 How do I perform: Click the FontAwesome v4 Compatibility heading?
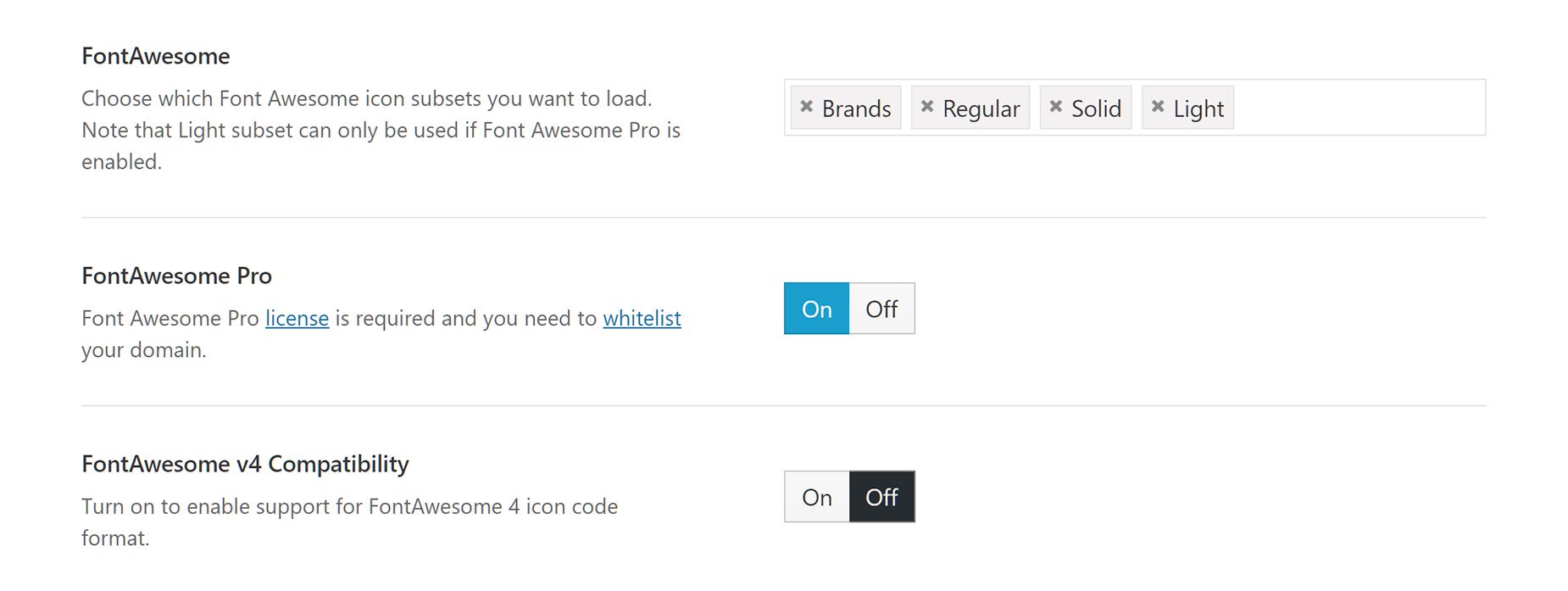point(245,465)
